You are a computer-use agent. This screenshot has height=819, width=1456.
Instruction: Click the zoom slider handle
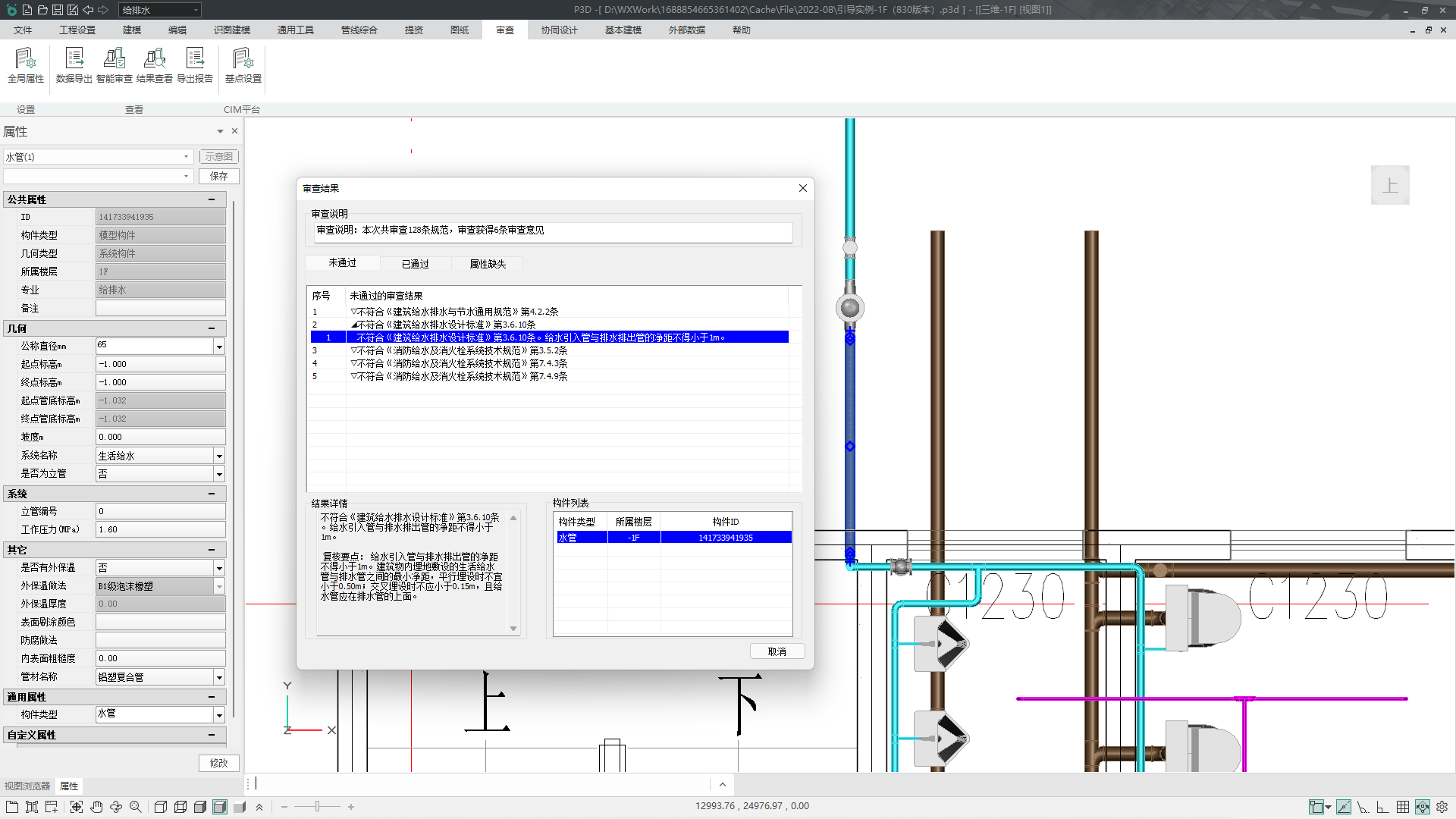tap(317, 807)
